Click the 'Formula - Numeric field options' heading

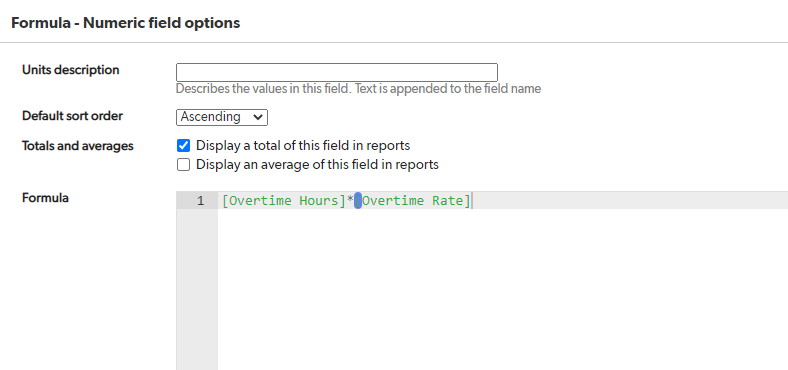(126, 23)
